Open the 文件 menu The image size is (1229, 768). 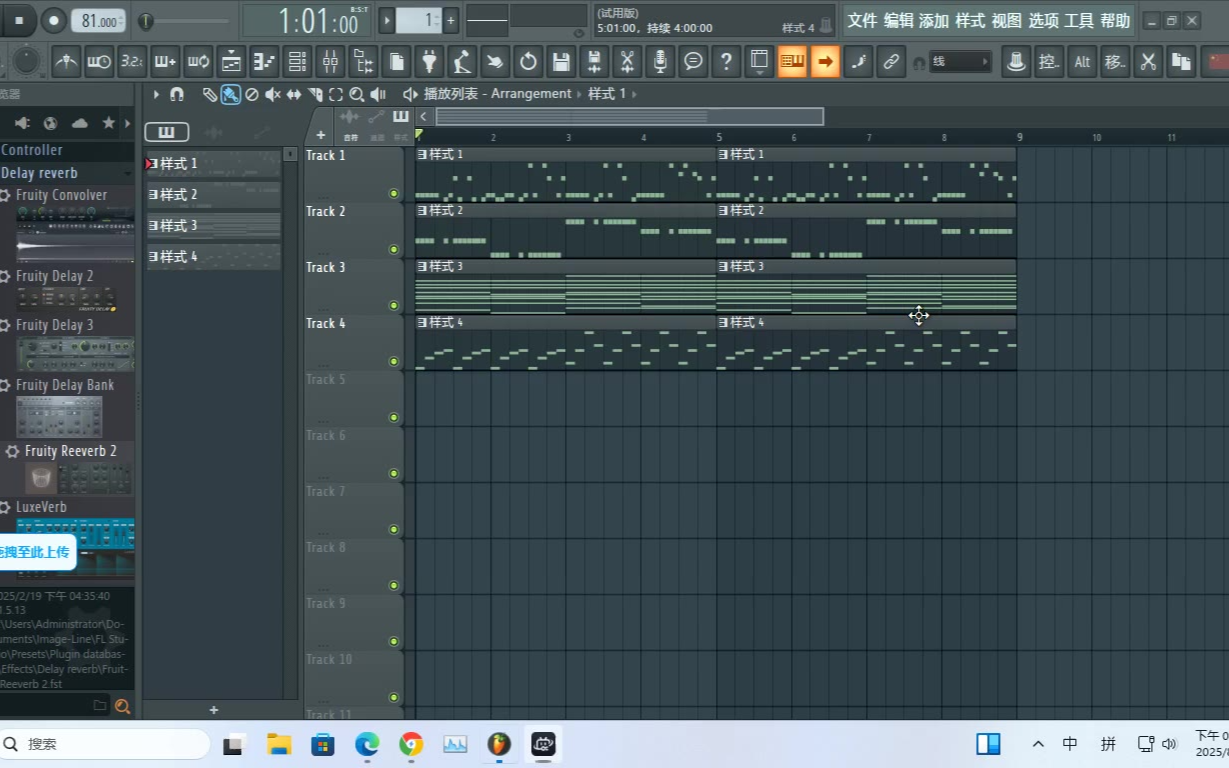(863, 21)
